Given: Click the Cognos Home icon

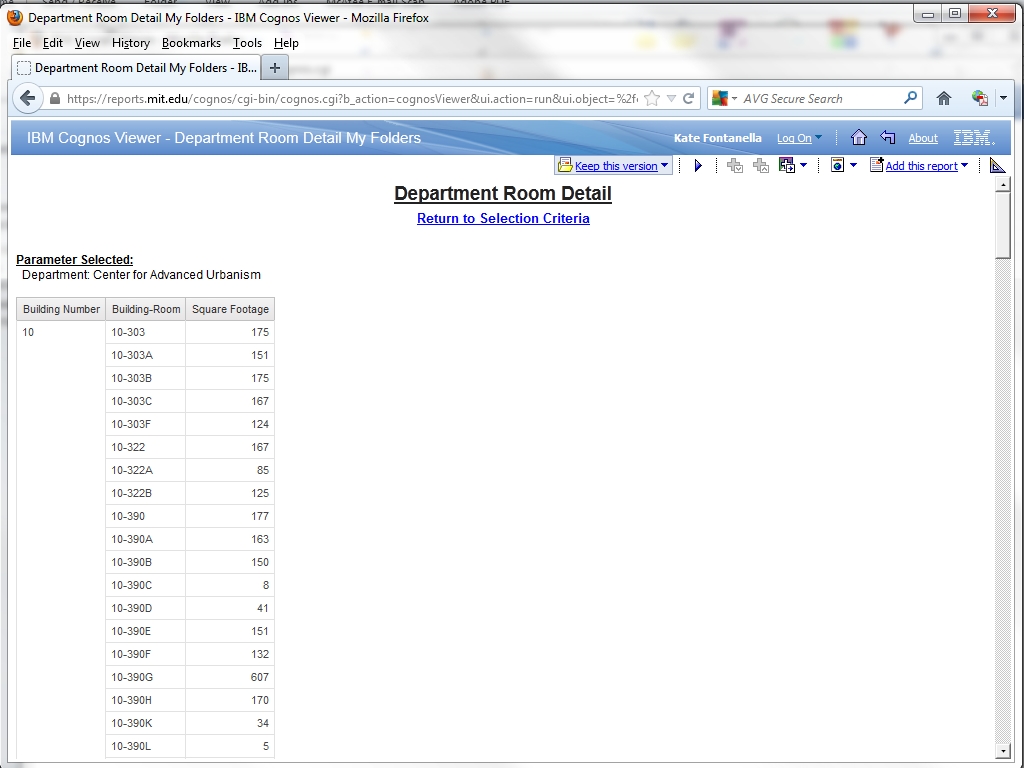Looking at the screenshot, I should pyautogui.click(x=858, y=138).
